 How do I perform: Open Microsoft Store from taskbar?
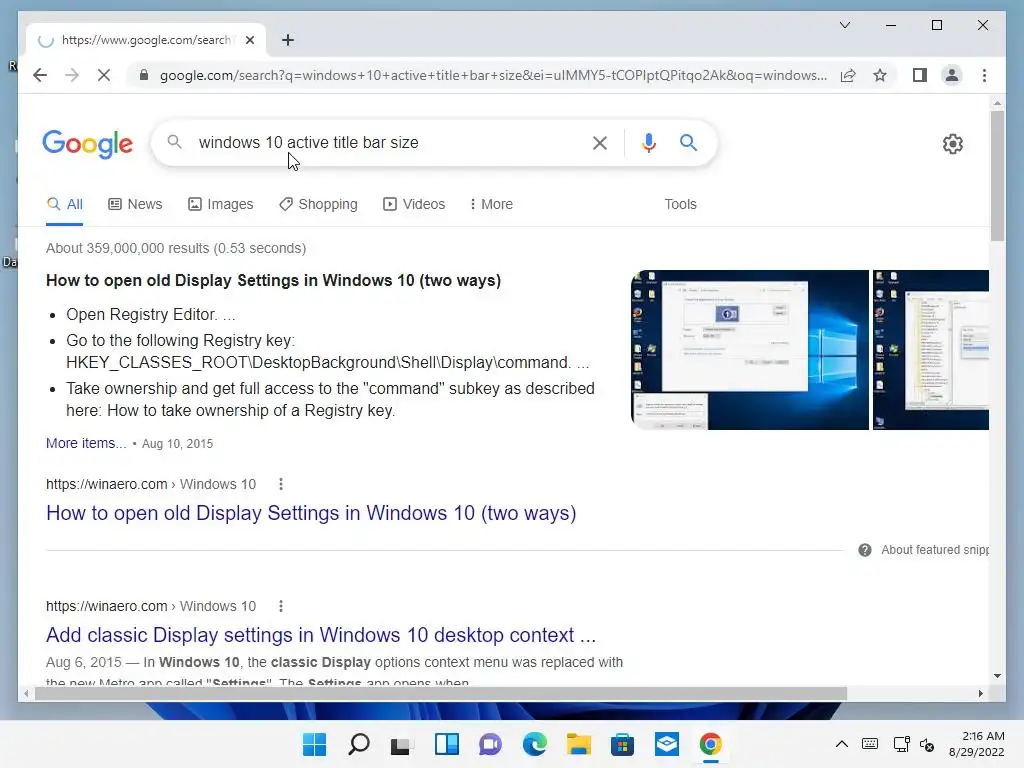622,744
